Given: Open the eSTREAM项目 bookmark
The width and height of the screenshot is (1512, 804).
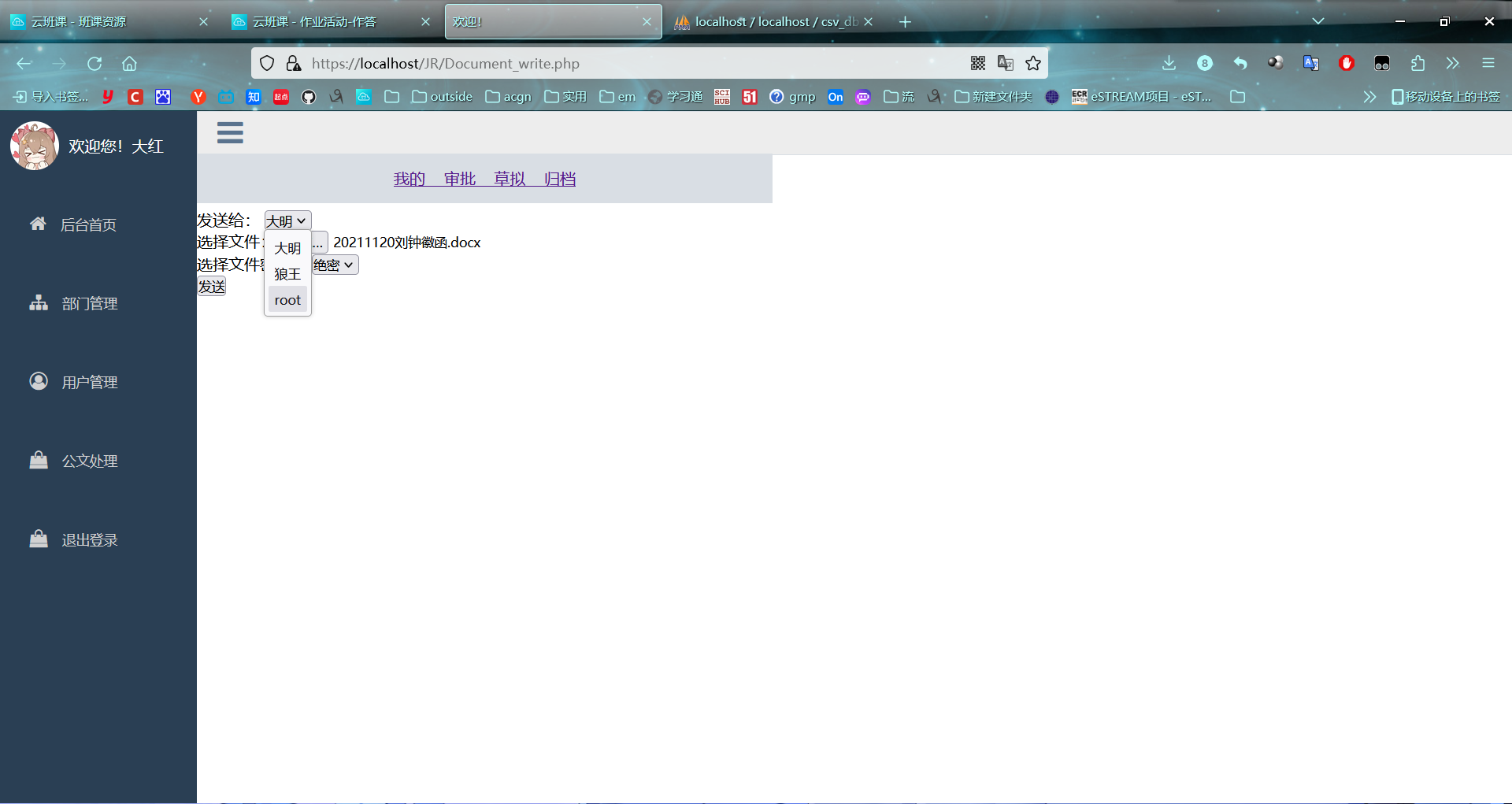Looking at the screenshot, I should click(x=1142, y=97).
